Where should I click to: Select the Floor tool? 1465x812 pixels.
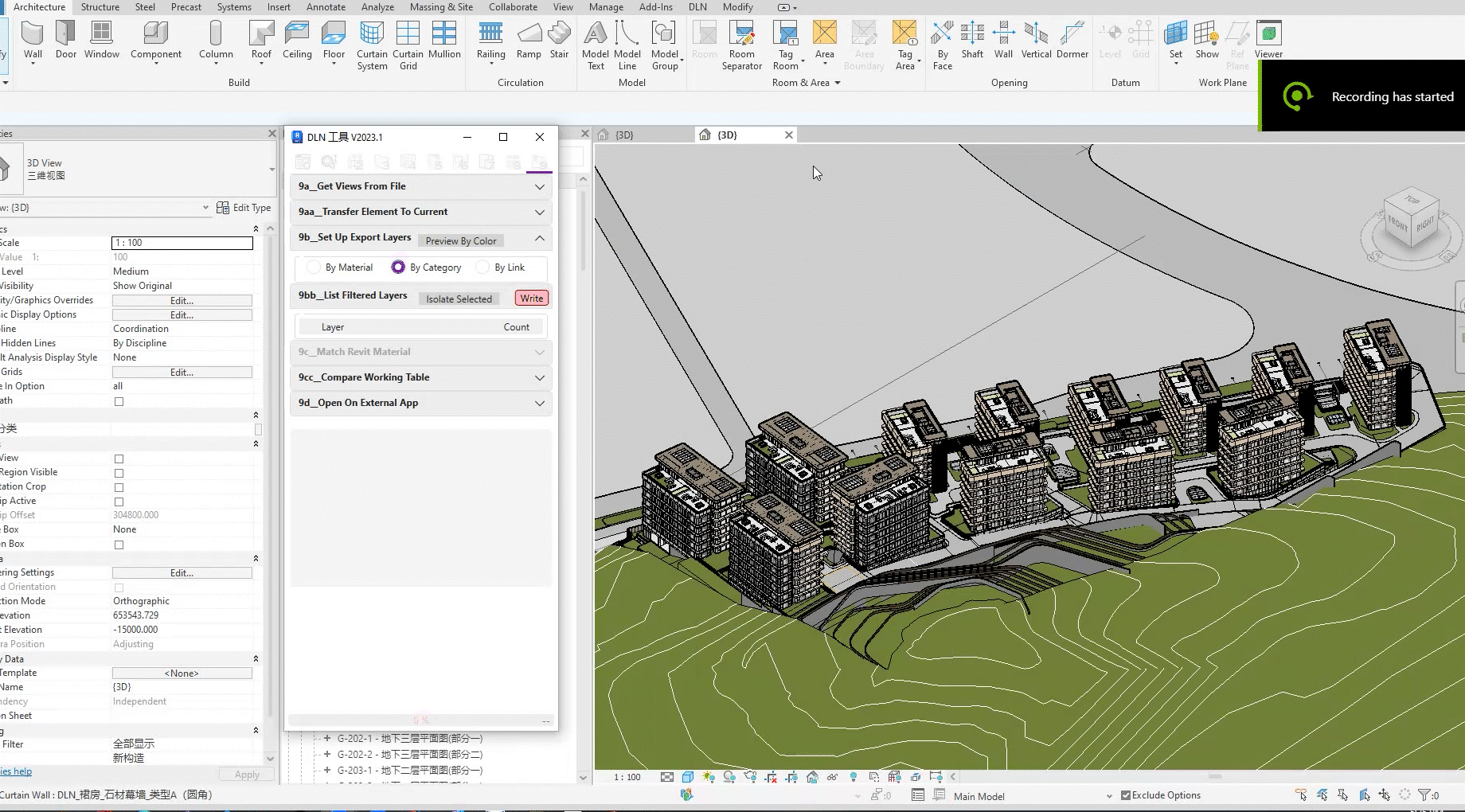[x=334, y=41]
